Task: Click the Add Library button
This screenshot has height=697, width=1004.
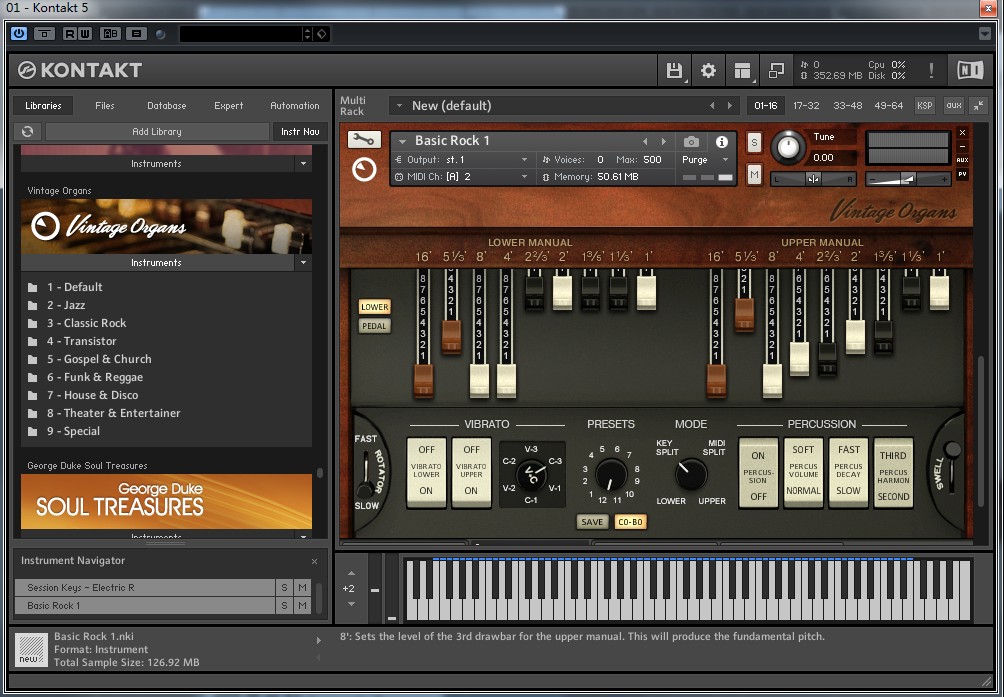Action: pyautogui.click(x=157, y=131)
